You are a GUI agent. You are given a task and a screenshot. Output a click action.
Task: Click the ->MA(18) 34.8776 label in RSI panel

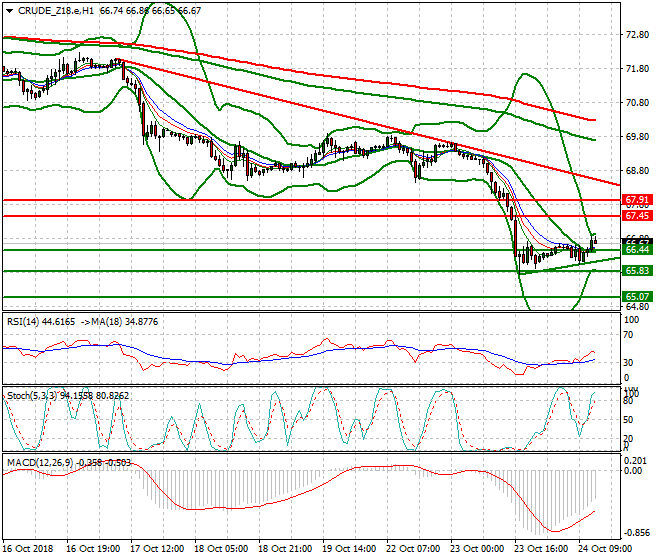click(x=119, y=322)
